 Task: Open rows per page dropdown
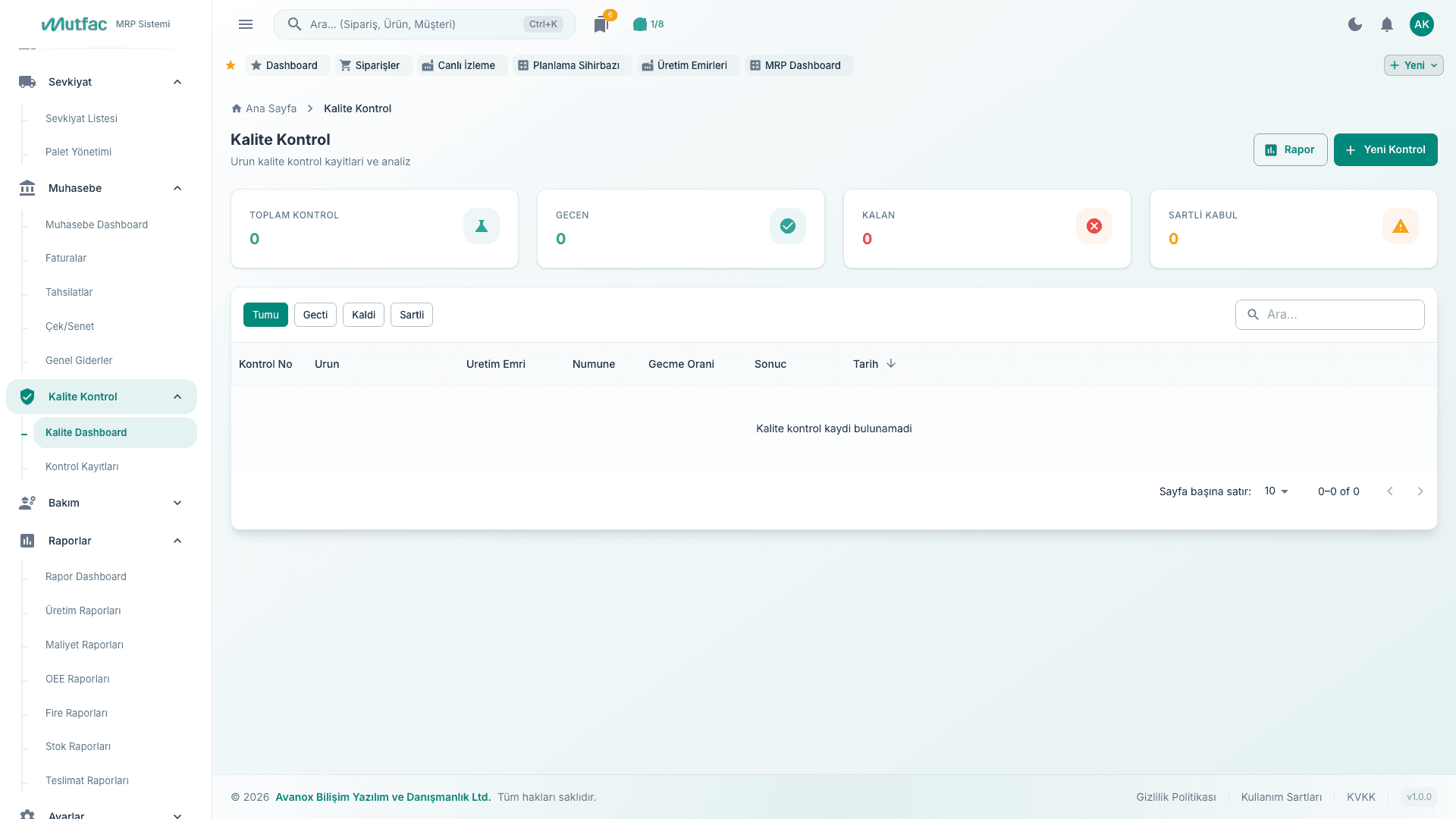click(x=1276, y=491)
